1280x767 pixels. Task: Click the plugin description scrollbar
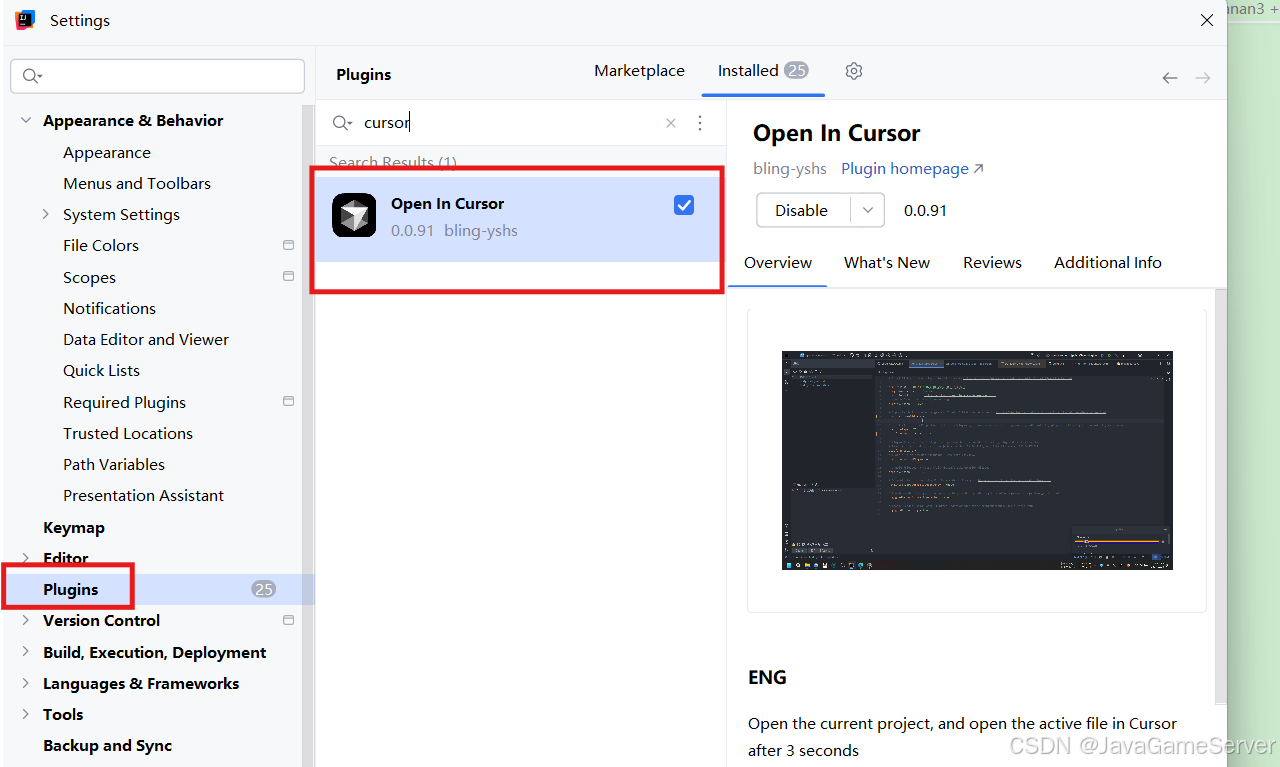pyautogui.click(x=1220, y=495)
